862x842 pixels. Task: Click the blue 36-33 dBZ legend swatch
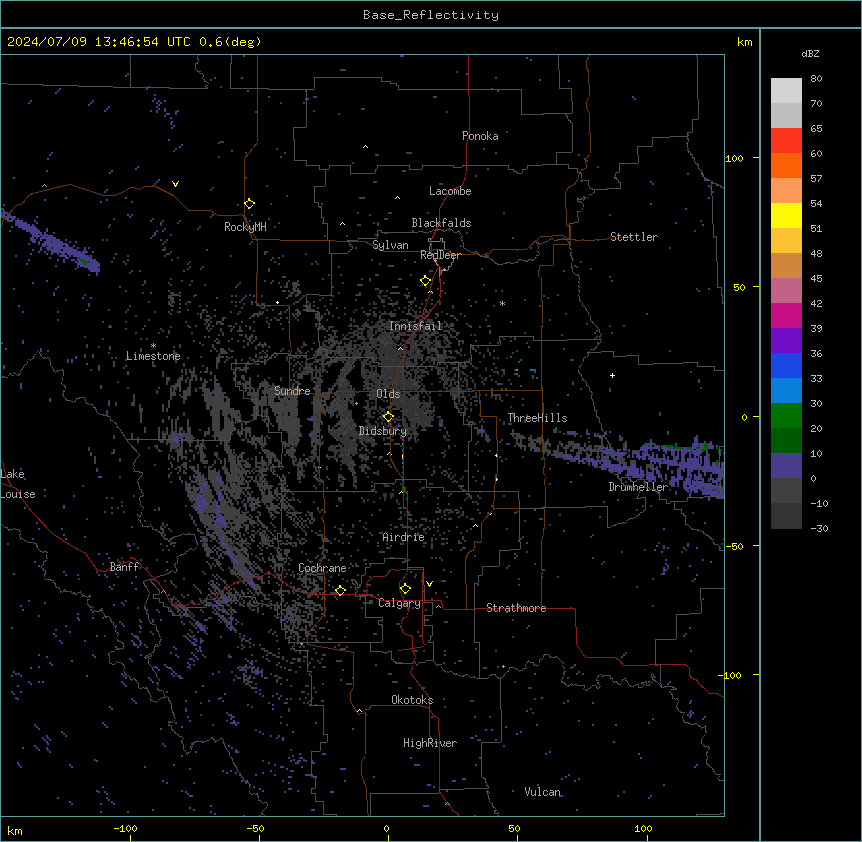pos(786,365)
